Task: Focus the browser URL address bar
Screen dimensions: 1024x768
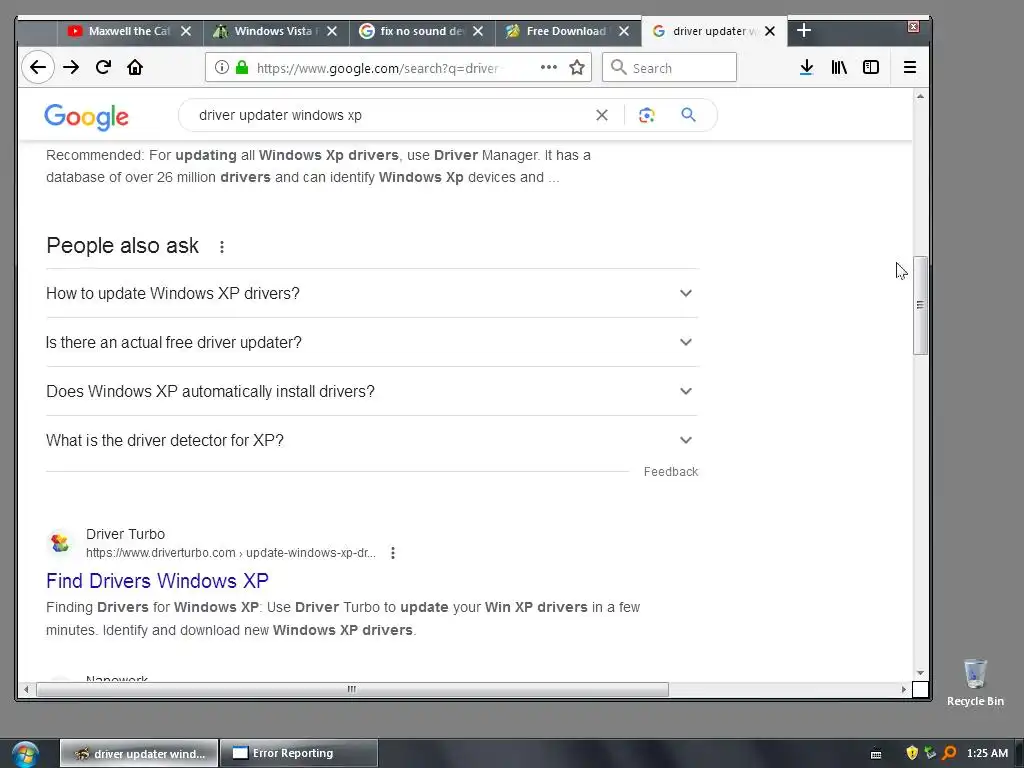Action: [x=379, y=68]
